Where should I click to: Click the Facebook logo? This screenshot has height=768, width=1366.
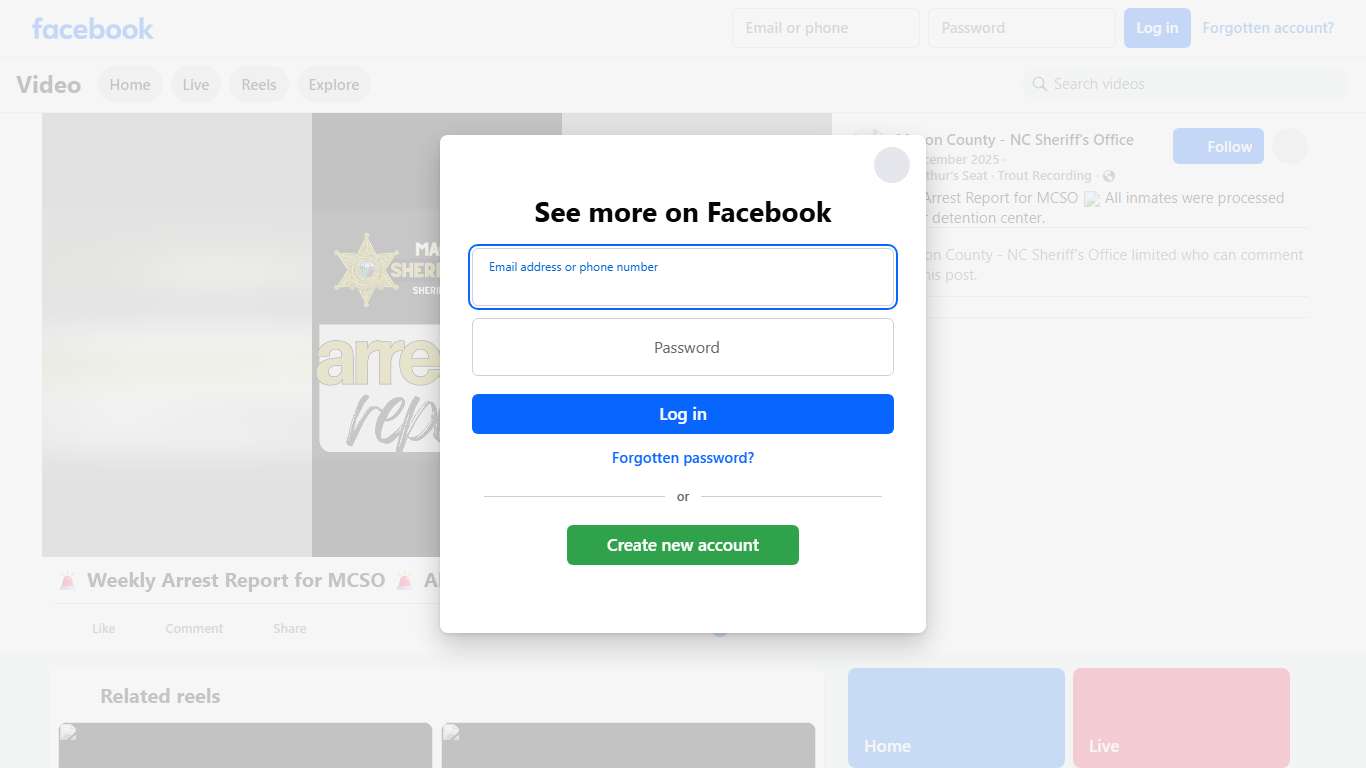click(92, 28)
